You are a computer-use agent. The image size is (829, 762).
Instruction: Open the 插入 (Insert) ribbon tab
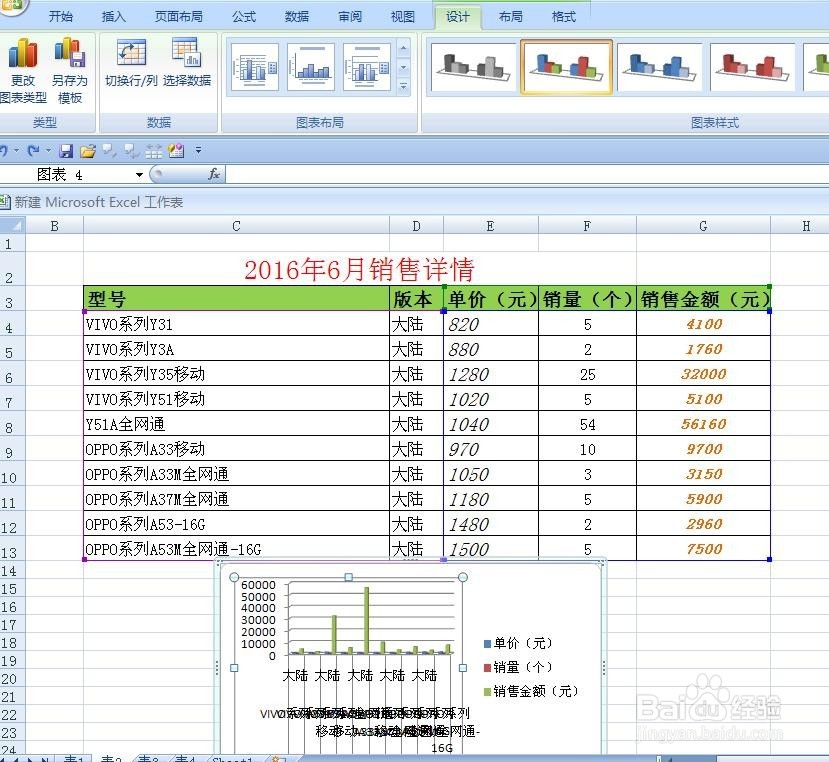point(114,16)
